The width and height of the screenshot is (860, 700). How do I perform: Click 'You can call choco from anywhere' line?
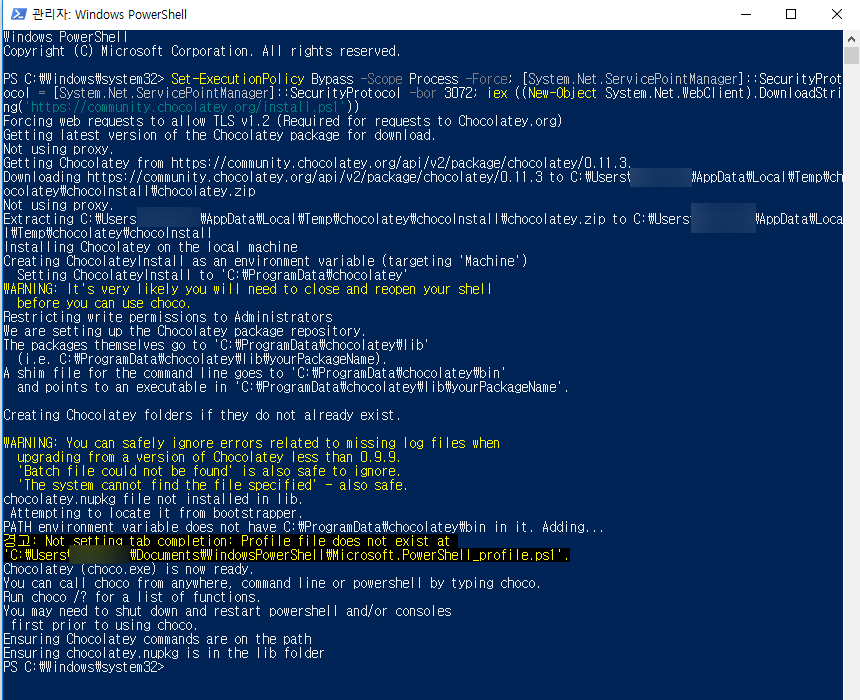coord(272,583)
